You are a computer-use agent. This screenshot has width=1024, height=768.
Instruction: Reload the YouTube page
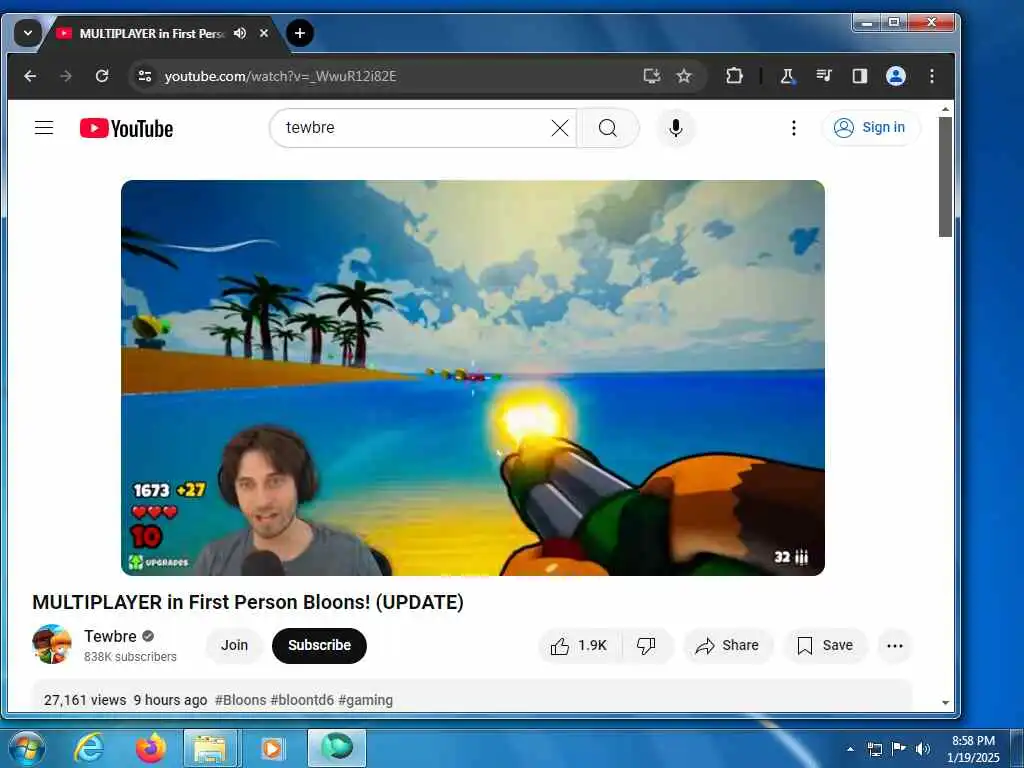pos(102,76)
